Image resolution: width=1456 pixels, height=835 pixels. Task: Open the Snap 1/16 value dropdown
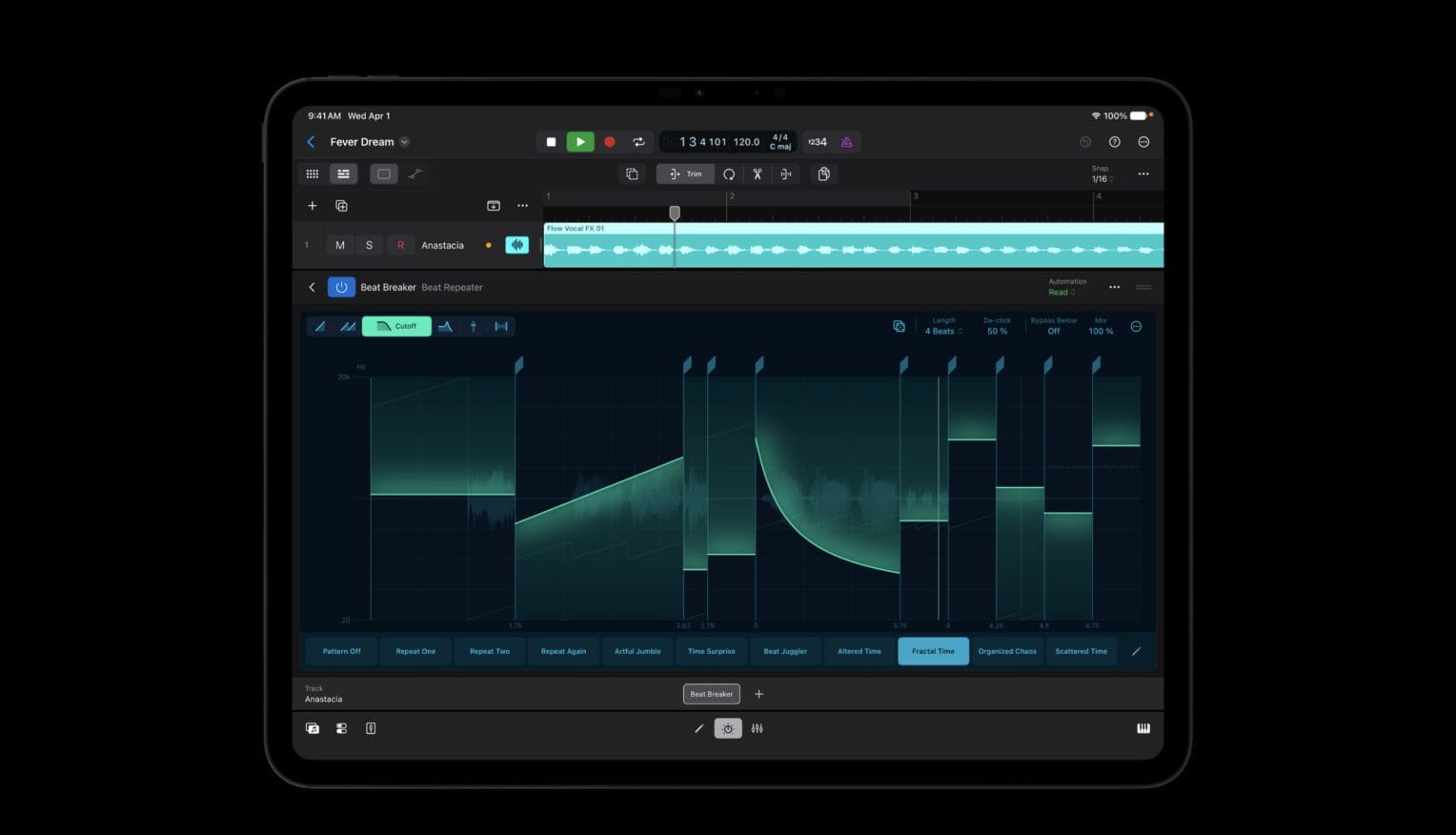1101,178
